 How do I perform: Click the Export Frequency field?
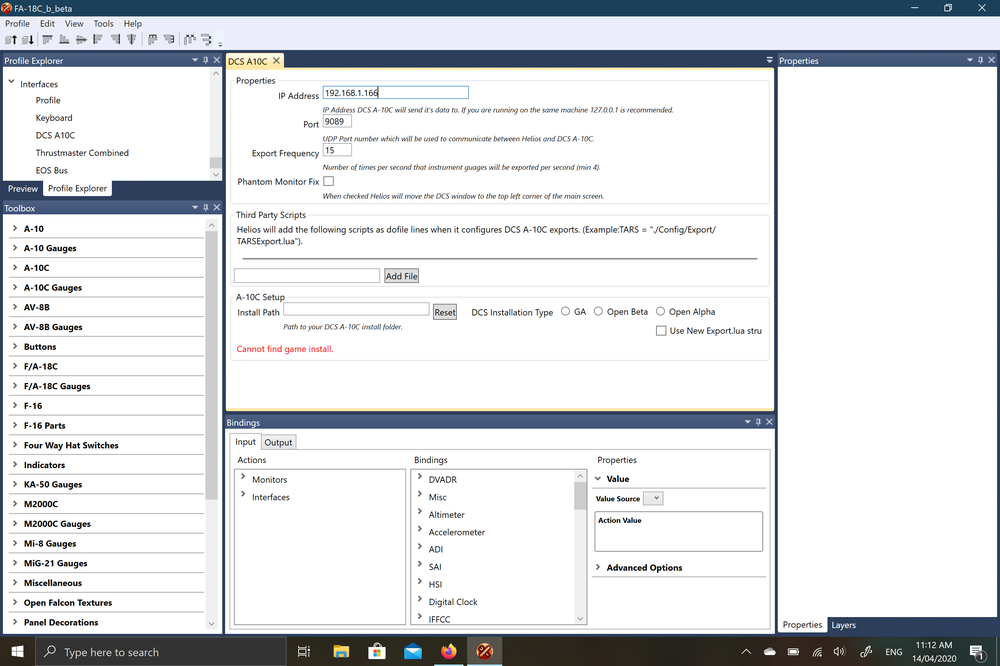337,150
